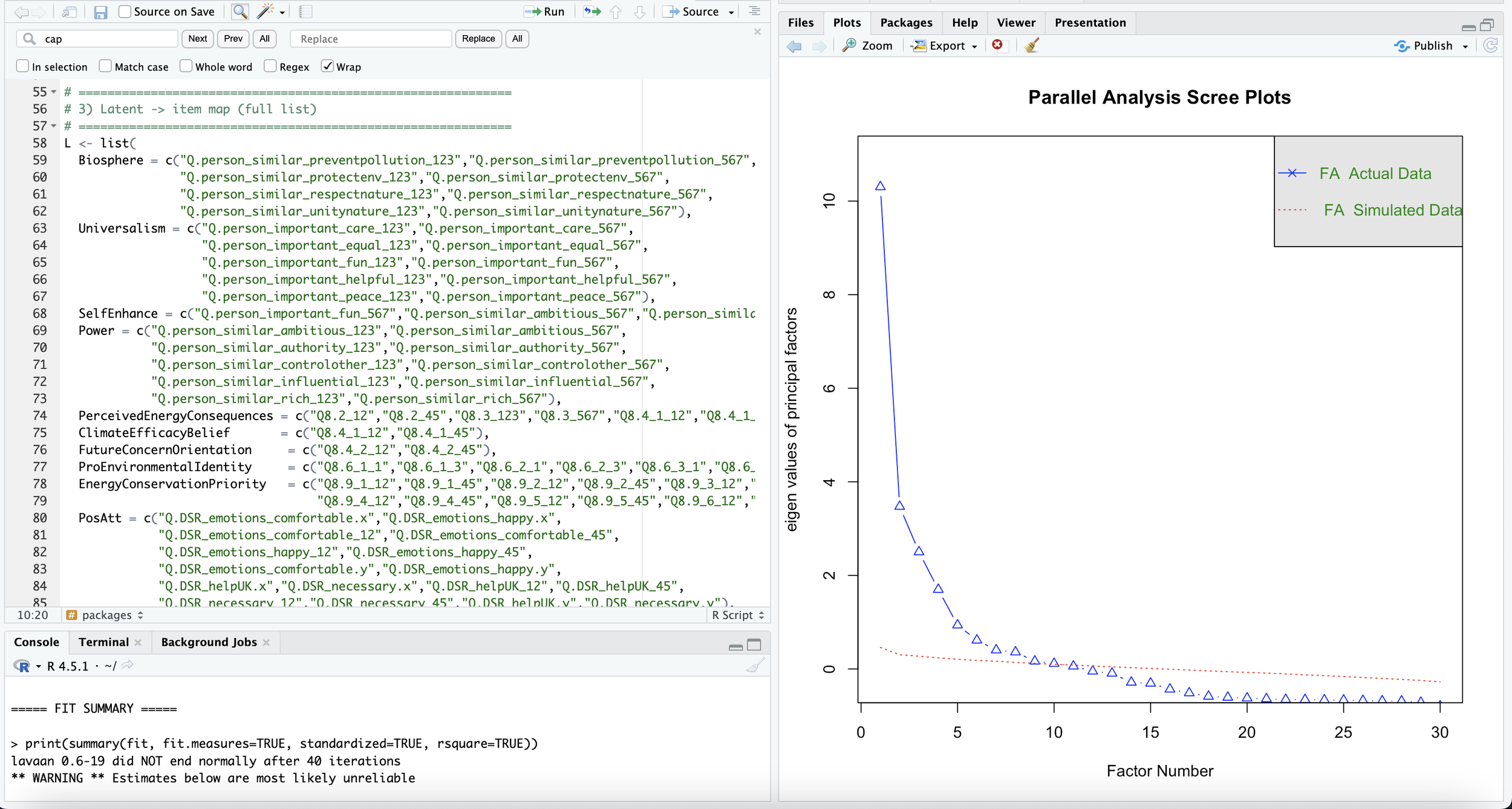1512x809 pixels.
Task: Re-run the previous code region
Action: point(592,11)
